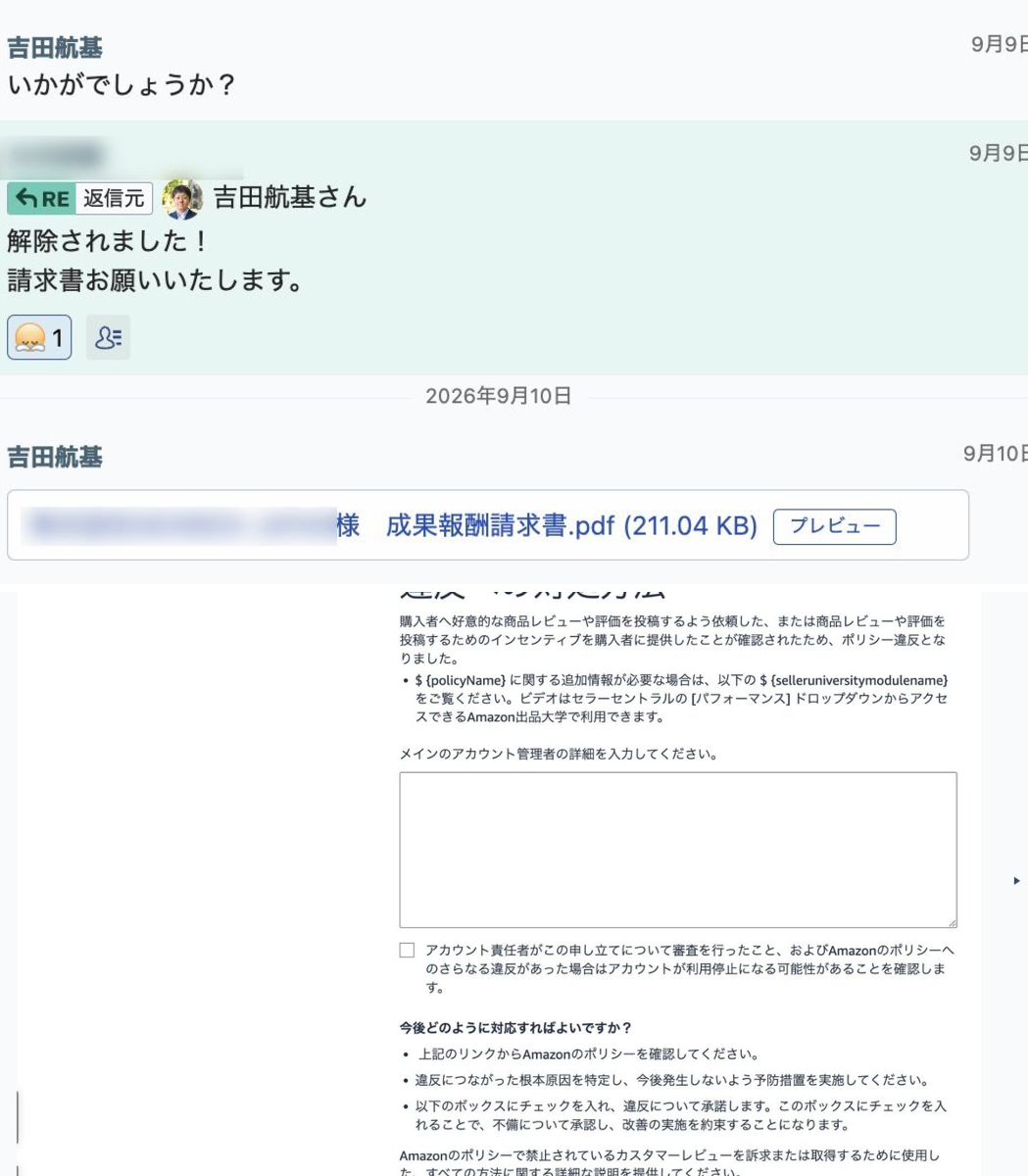The width and height of the screenshot is (1028, 1176).
Task: Click the bowing emoji reaction count
Action: pos(39,338)
